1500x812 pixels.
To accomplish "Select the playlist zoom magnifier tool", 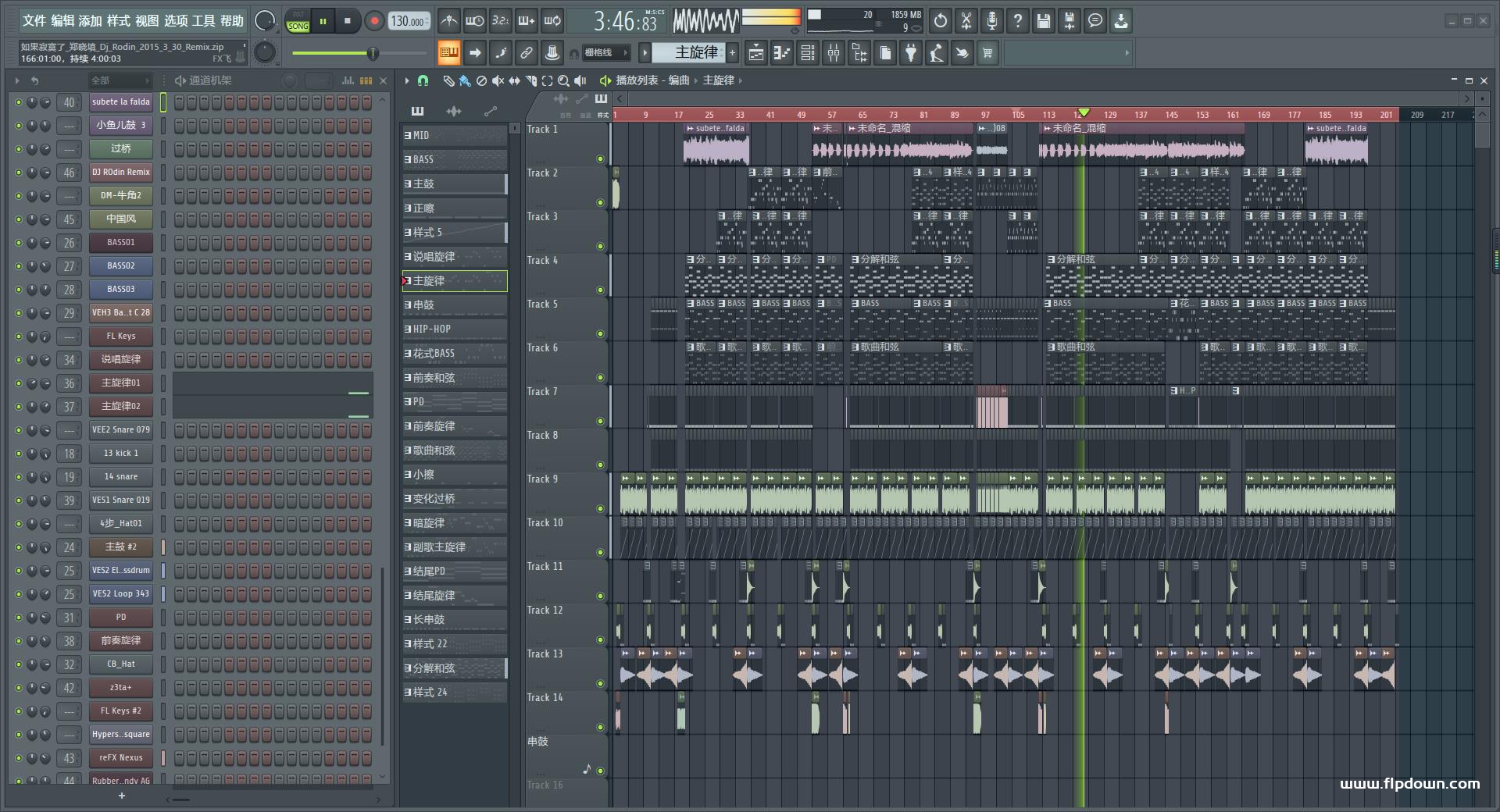I will click(563, 80).
